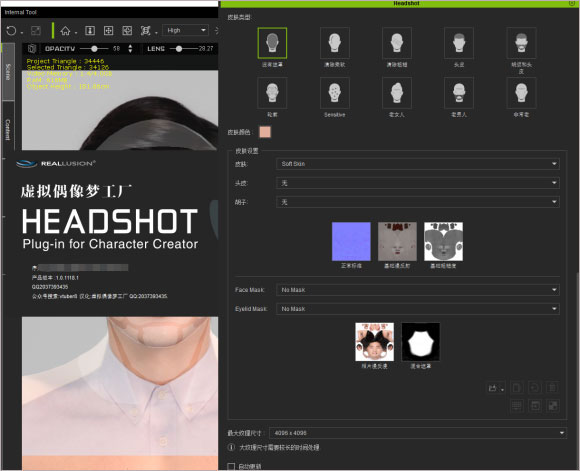Open the Face Mask dropdown
580x471 pixels.
coord(418,290)
